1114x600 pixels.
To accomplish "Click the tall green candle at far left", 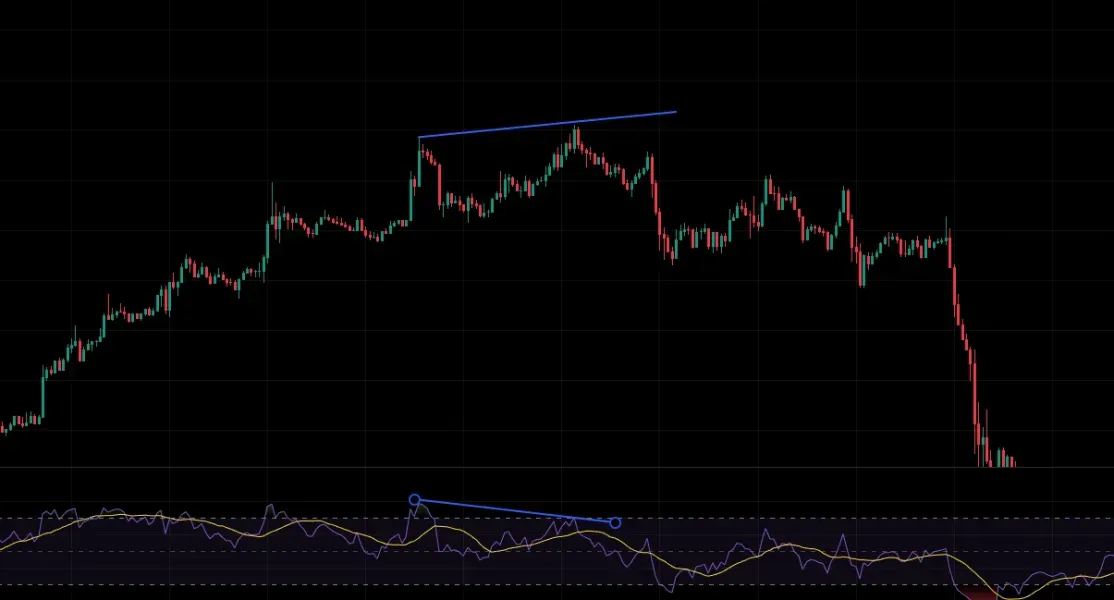I will (43, 394).
